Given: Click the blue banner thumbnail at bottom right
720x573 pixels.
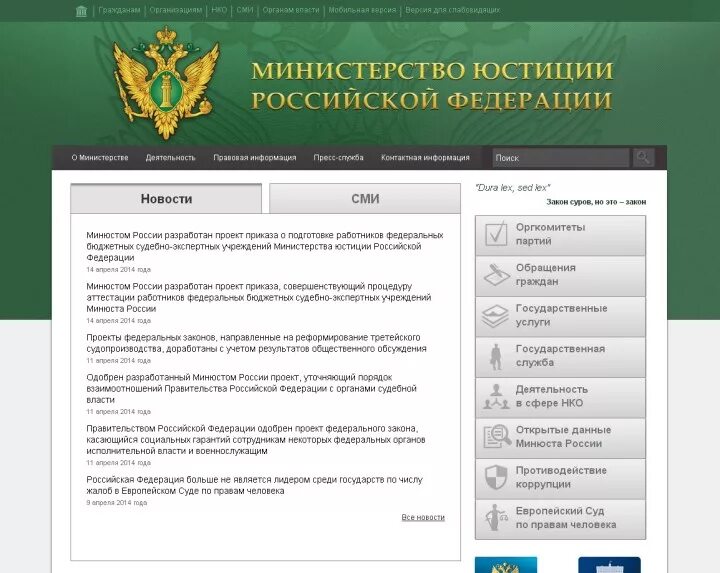Looking at the screenshot, I should pos(609,565).
